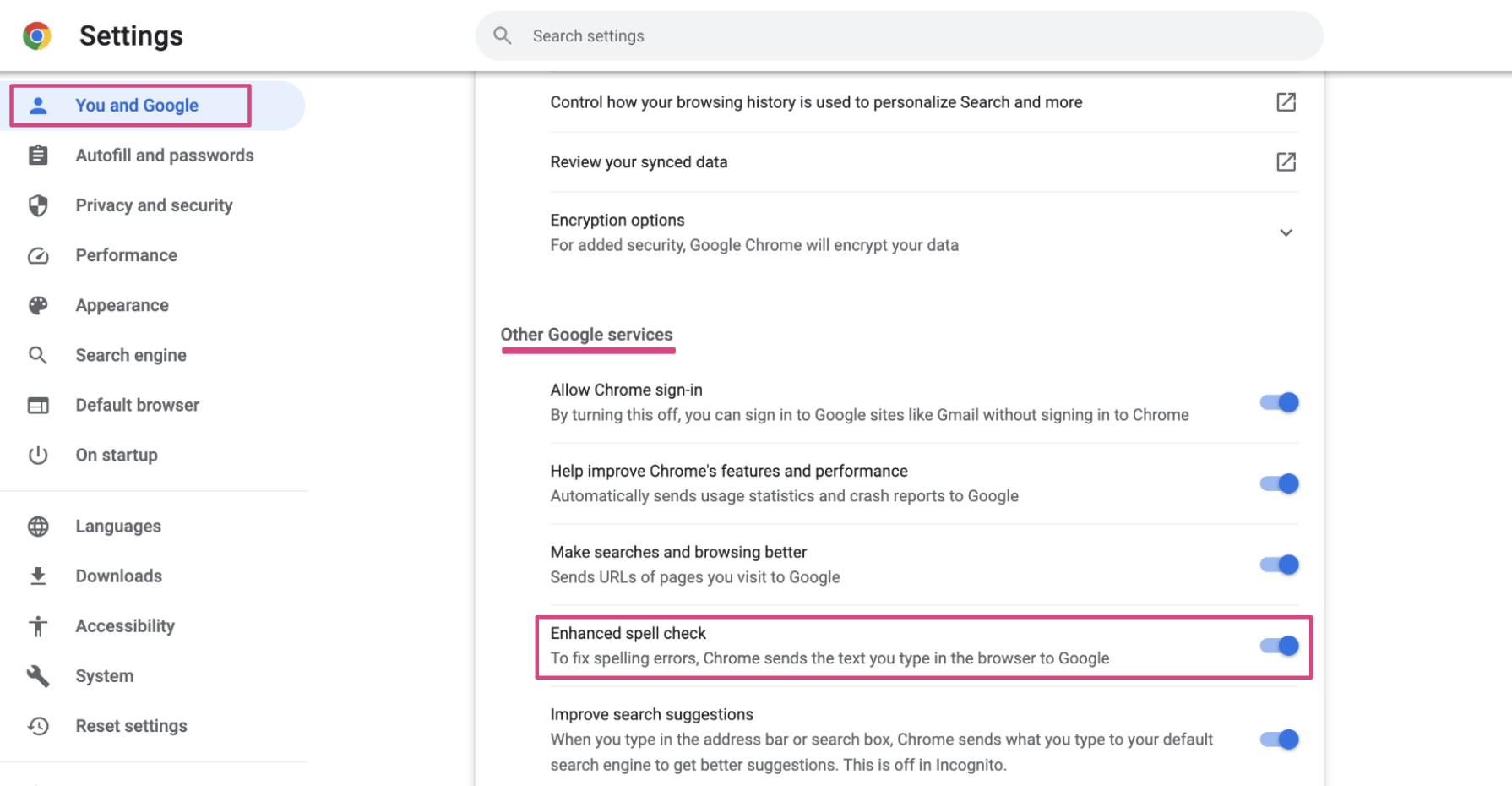Screen dimensions: 1512x786
Task: Click the Chrome logo icon
Action: click(36, 35)
